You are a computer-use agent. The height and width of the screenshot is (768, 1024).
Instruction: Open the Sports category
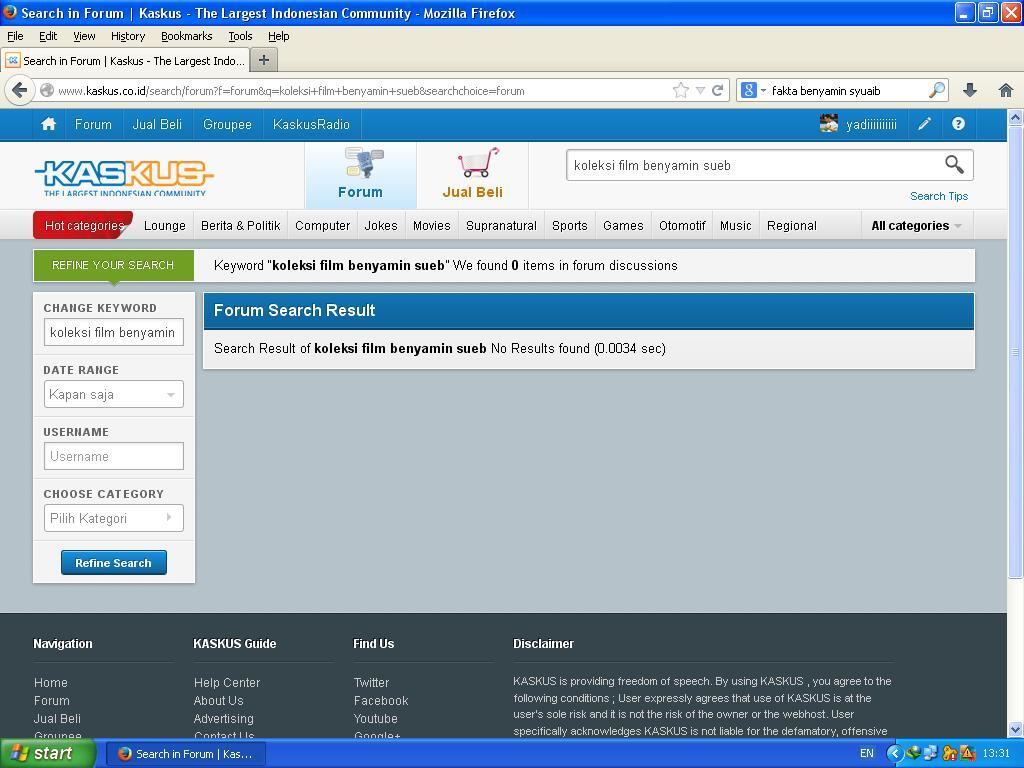[x=569, y=226]
